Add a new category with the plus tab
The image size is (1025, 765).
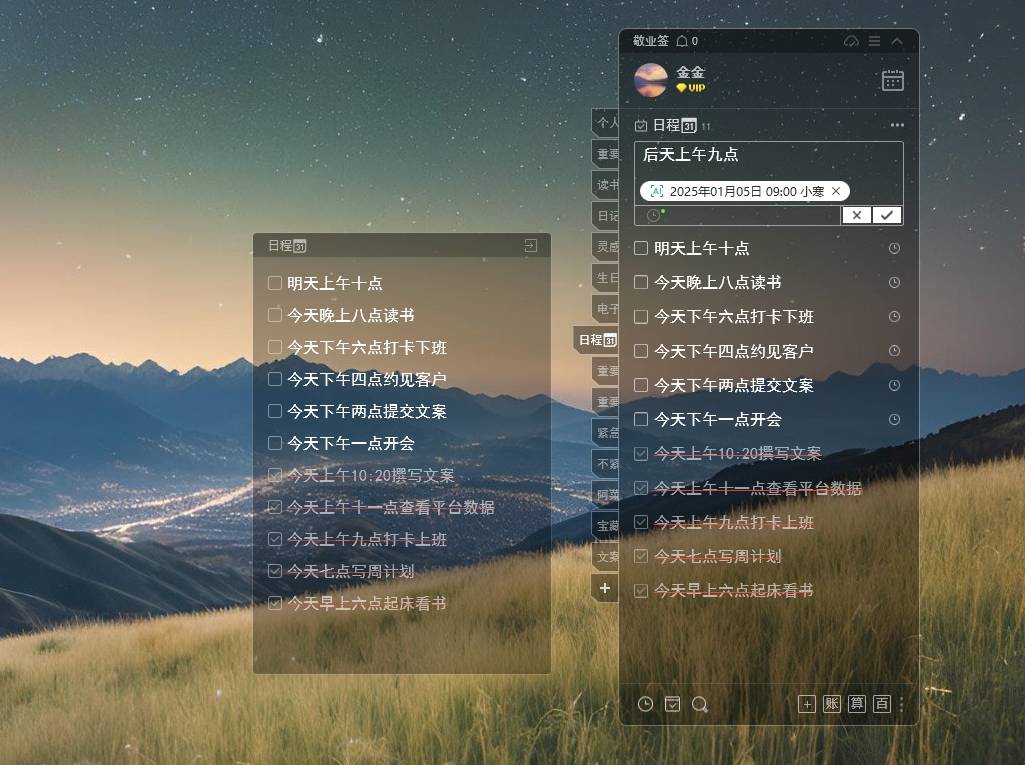pyautogui.click(x=605, y=588)
